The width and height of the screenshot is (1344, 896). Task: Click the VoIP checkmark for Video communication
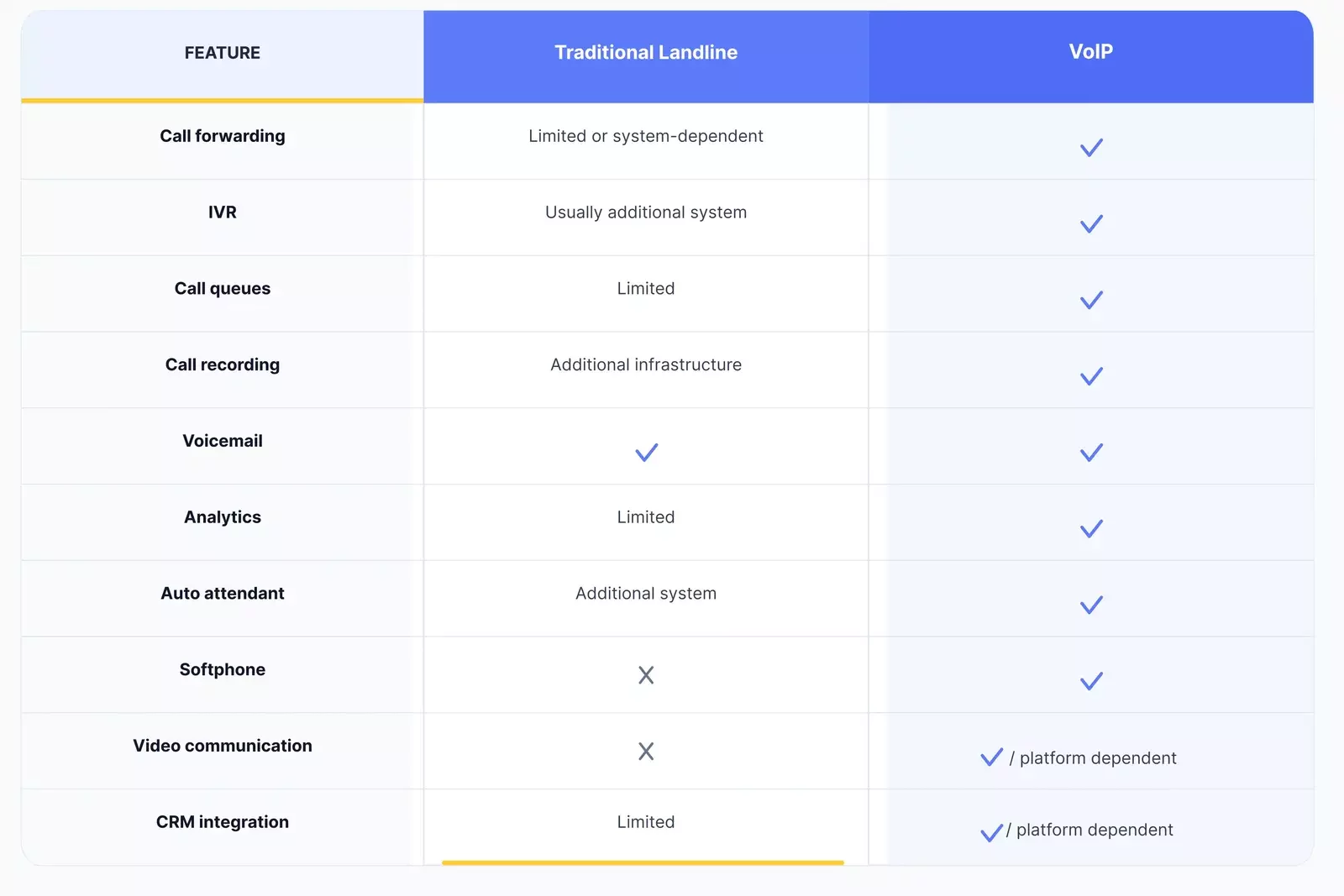(x=992, y=757)
